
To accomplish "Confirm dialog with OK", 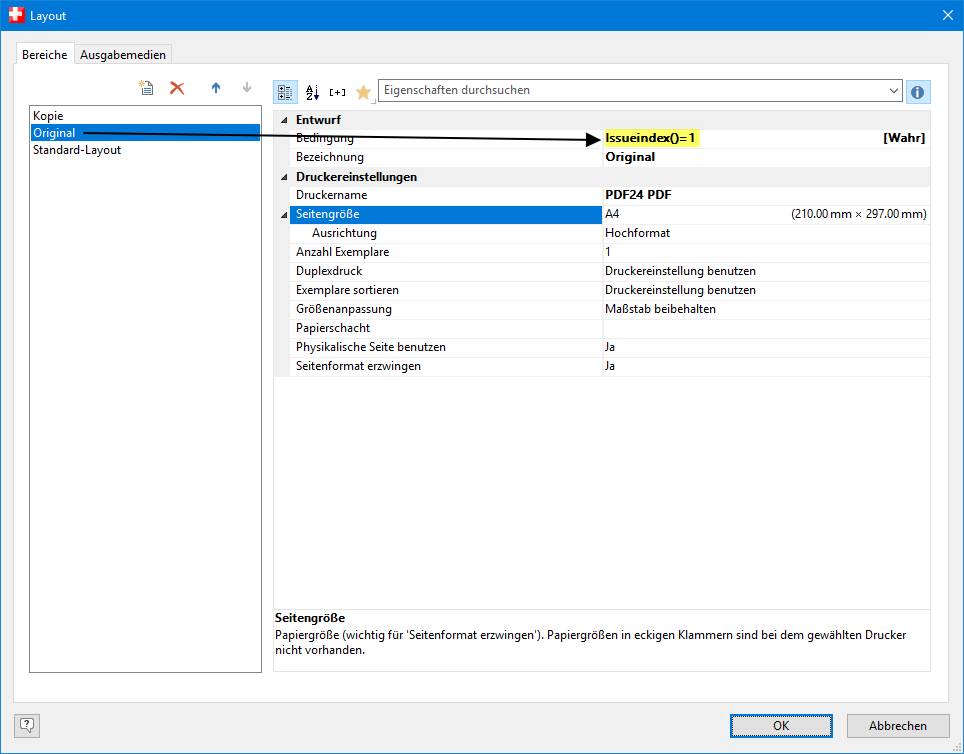I will coord(781,726).
